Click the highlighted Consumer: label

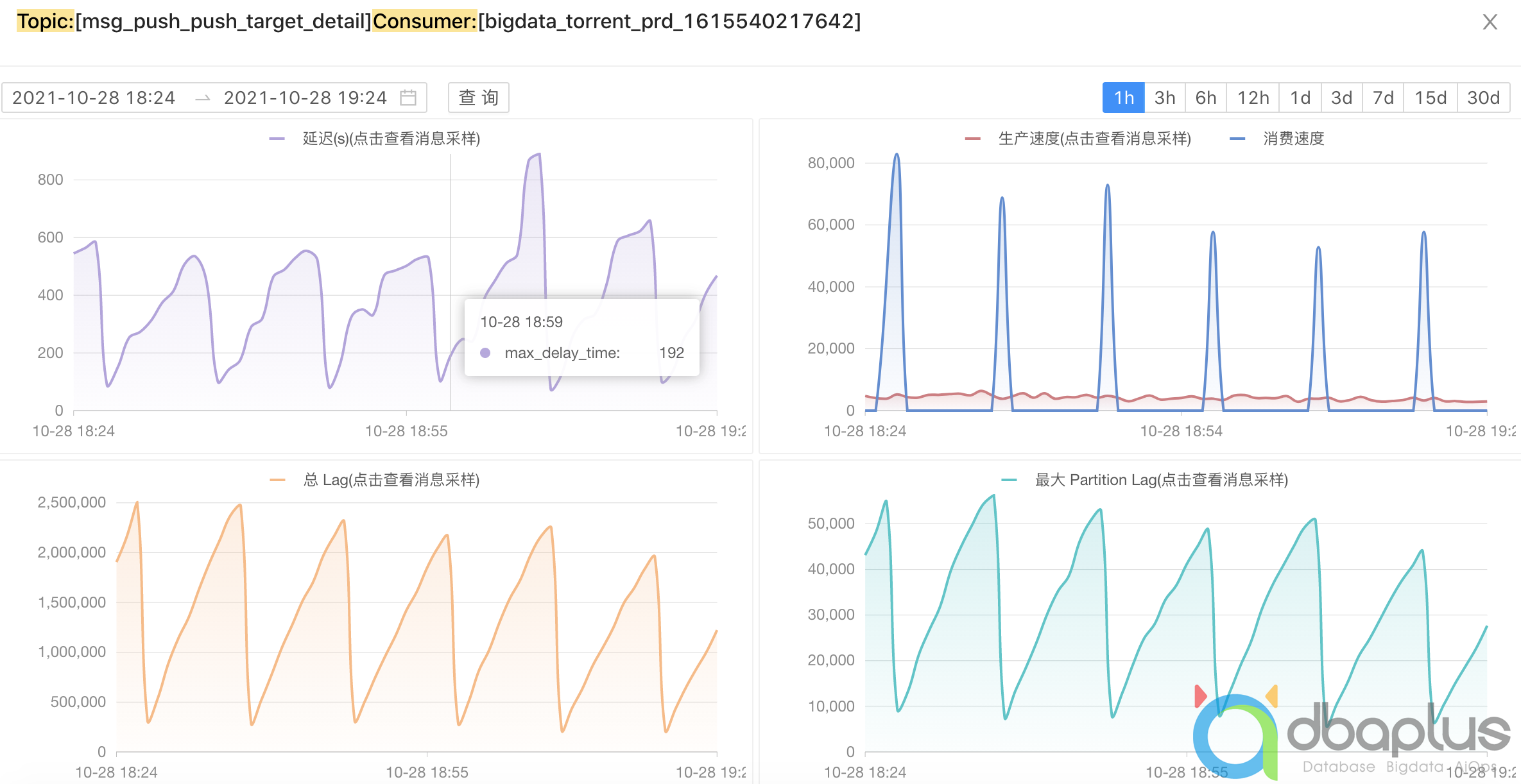click(425, 22)
